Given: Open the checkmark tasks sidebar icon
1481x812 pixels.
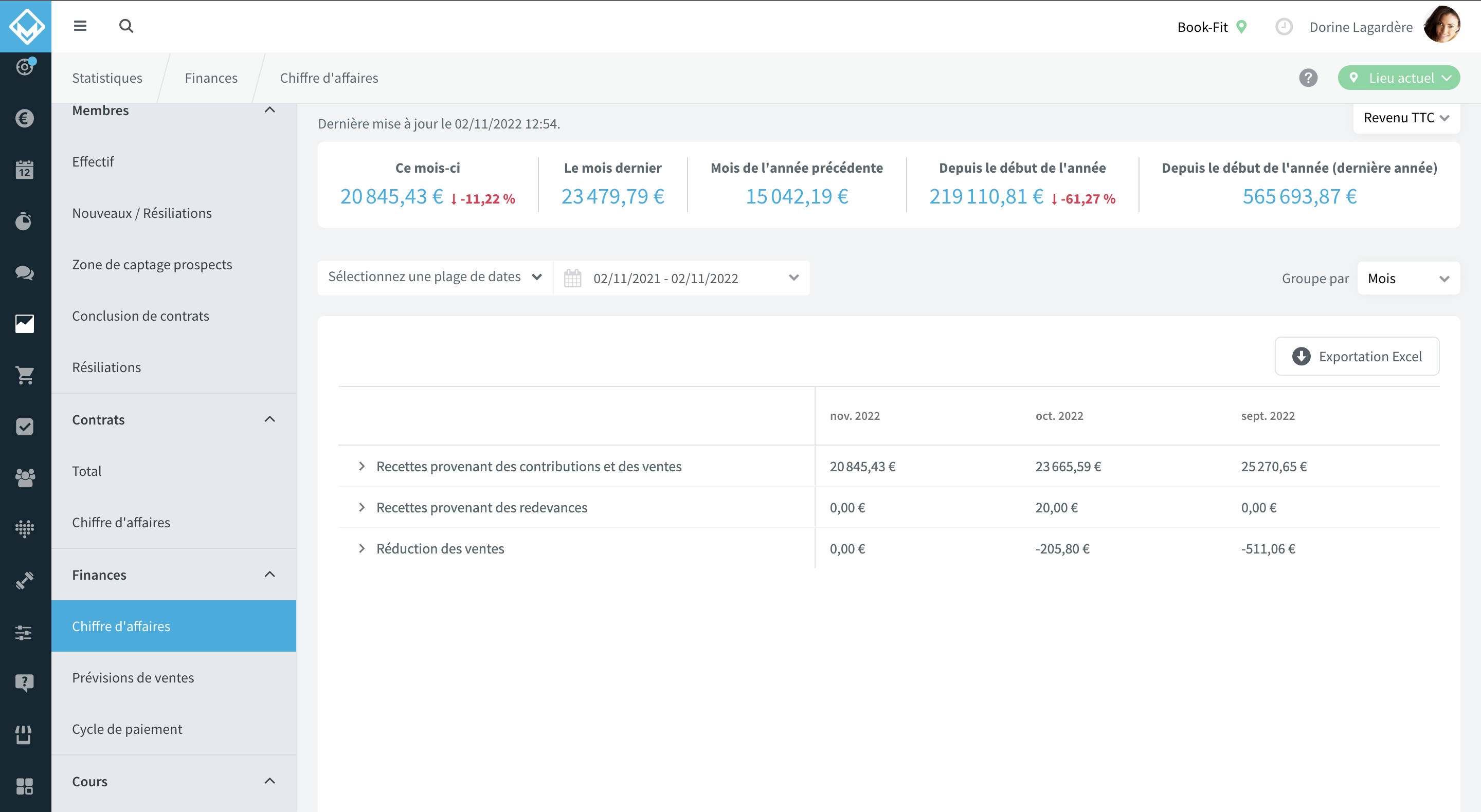Looking at the screenshot, I should pos(25,427).
